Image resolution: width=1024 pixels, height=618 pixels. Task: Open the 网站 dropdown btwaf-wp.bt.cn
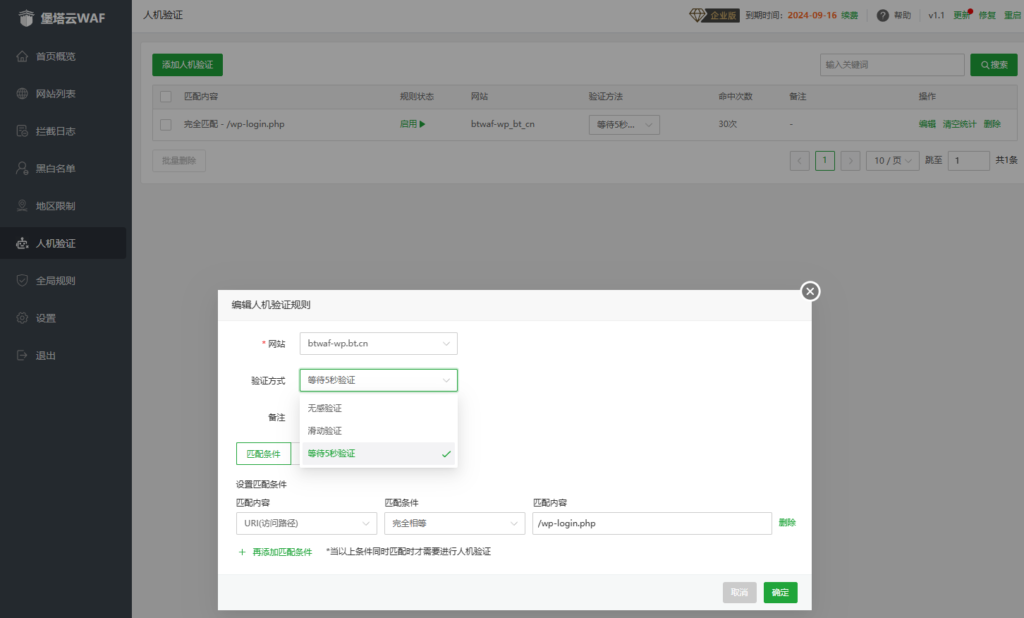378,344
